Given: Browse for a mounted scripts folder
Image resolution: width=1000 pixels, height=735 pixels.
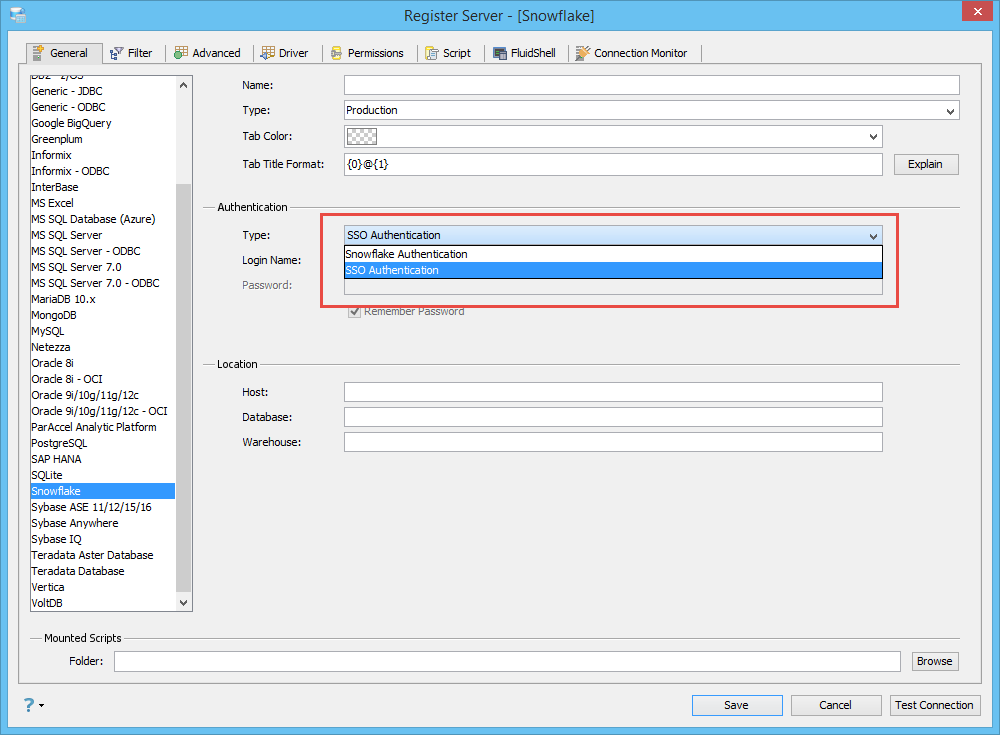Looking at the screenshot, I should tap(934, 662).
